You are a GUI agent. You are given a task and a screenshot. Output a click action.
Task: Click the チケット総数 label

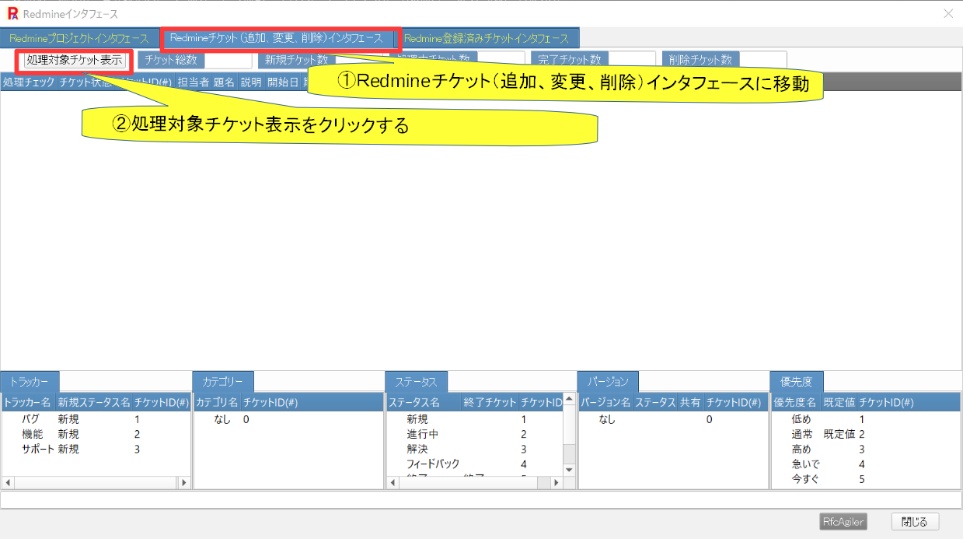click(x=171, y=60)
